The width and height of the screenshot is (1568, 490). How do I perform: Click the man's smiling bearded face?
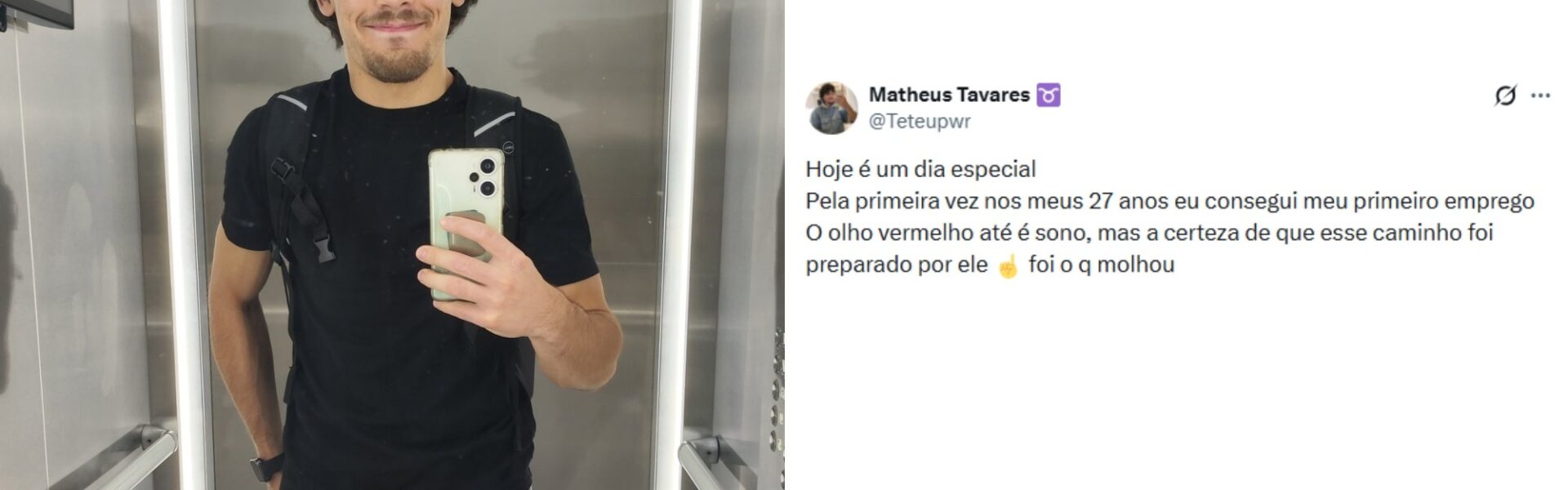tap(394, 37)
